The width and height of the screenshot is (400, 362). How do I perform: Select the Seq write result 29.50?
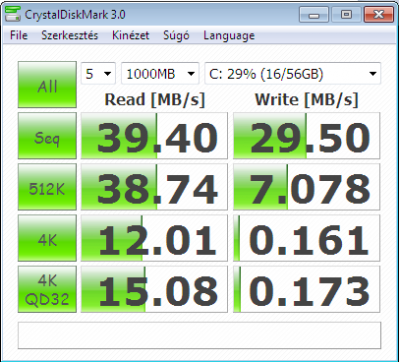pos(307,136)
